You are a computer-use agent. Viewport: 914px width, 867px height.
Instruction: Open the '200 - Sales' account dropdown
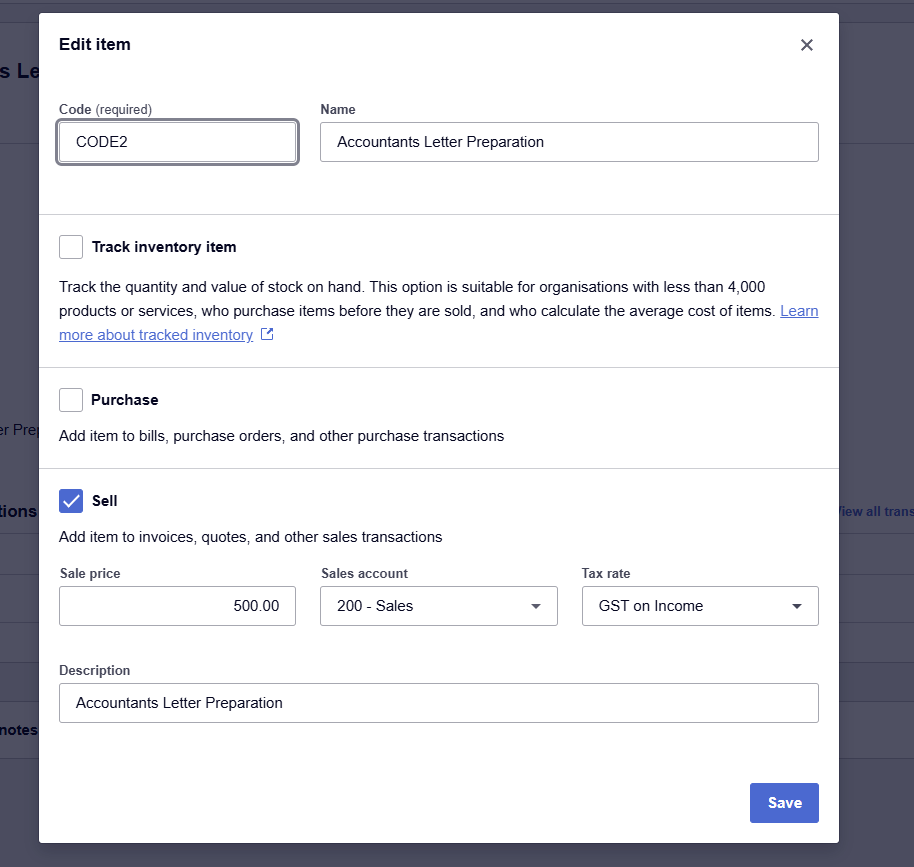coord(438,606)
